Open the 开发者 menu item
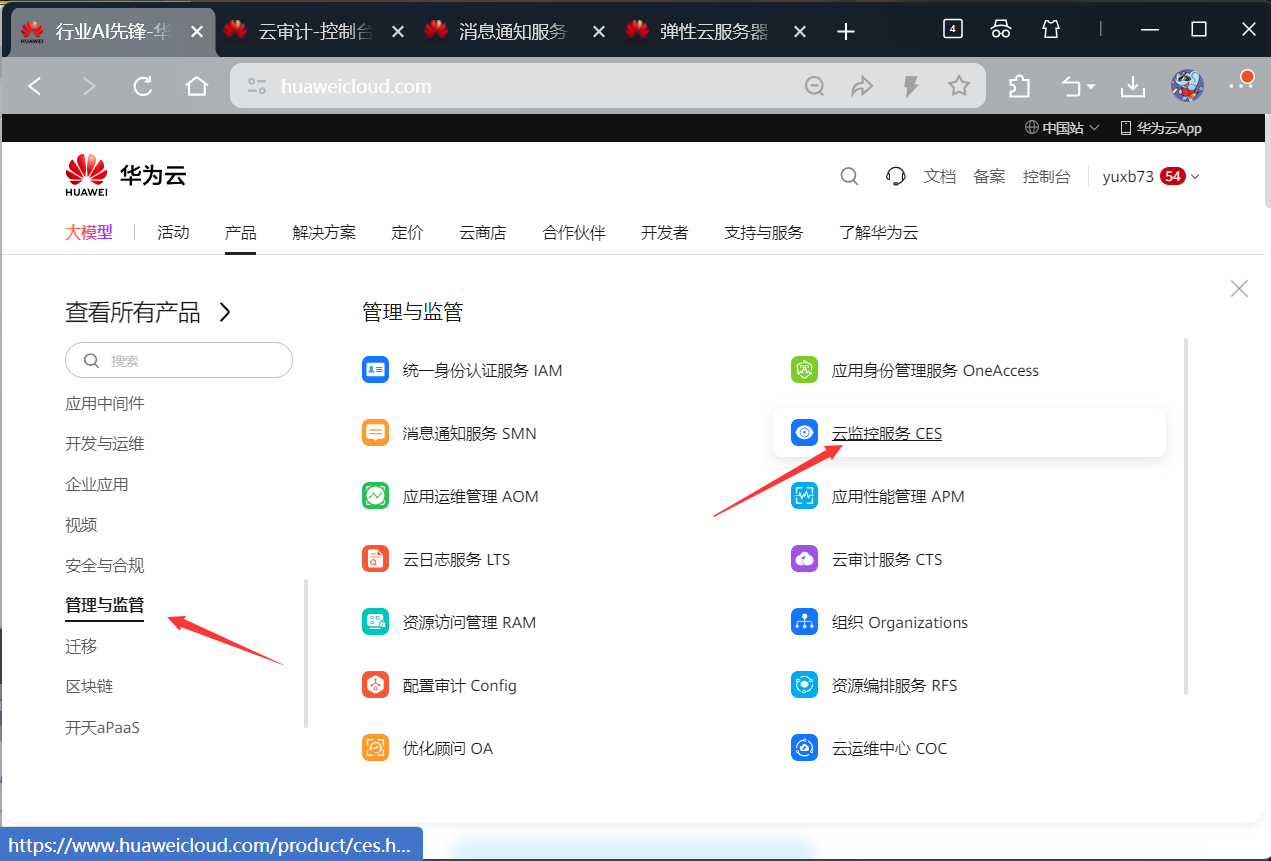Image resolution: width=1271 pixels, height=861 pixels. (x=665, y=232)
